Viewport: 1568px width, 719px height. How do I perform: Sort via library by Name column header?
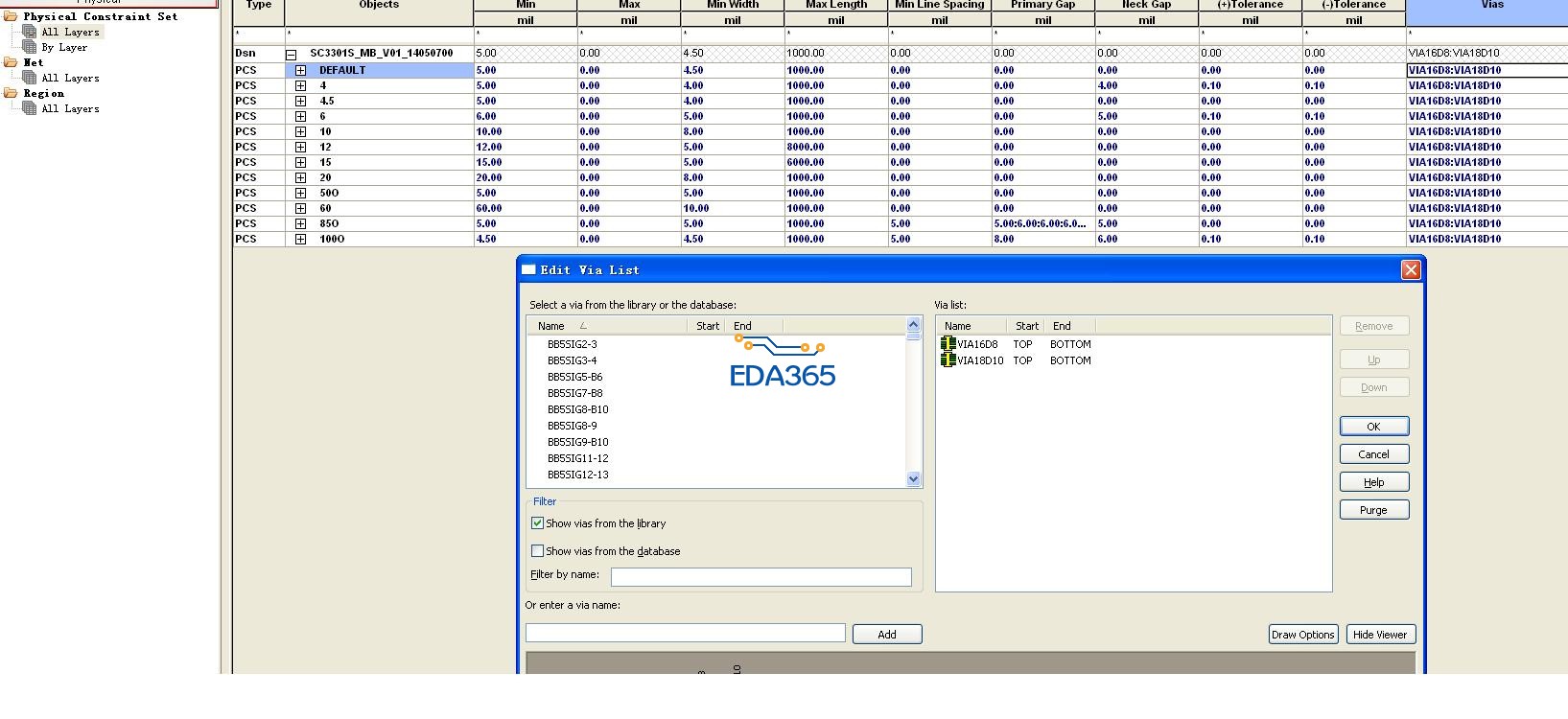551,326
